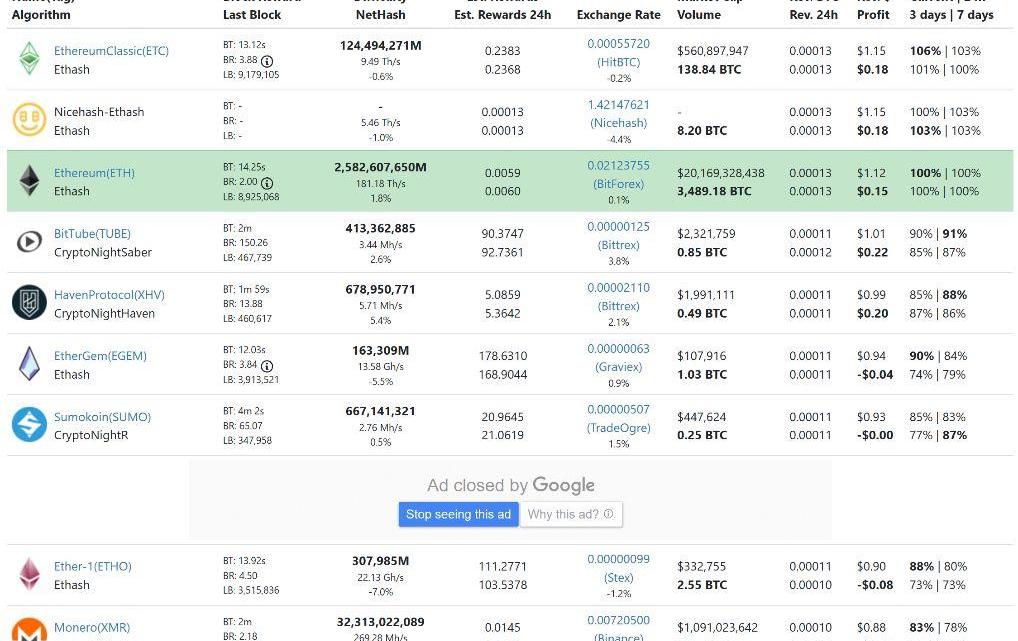Click the EthereumClassic green diamond logo

29,58
